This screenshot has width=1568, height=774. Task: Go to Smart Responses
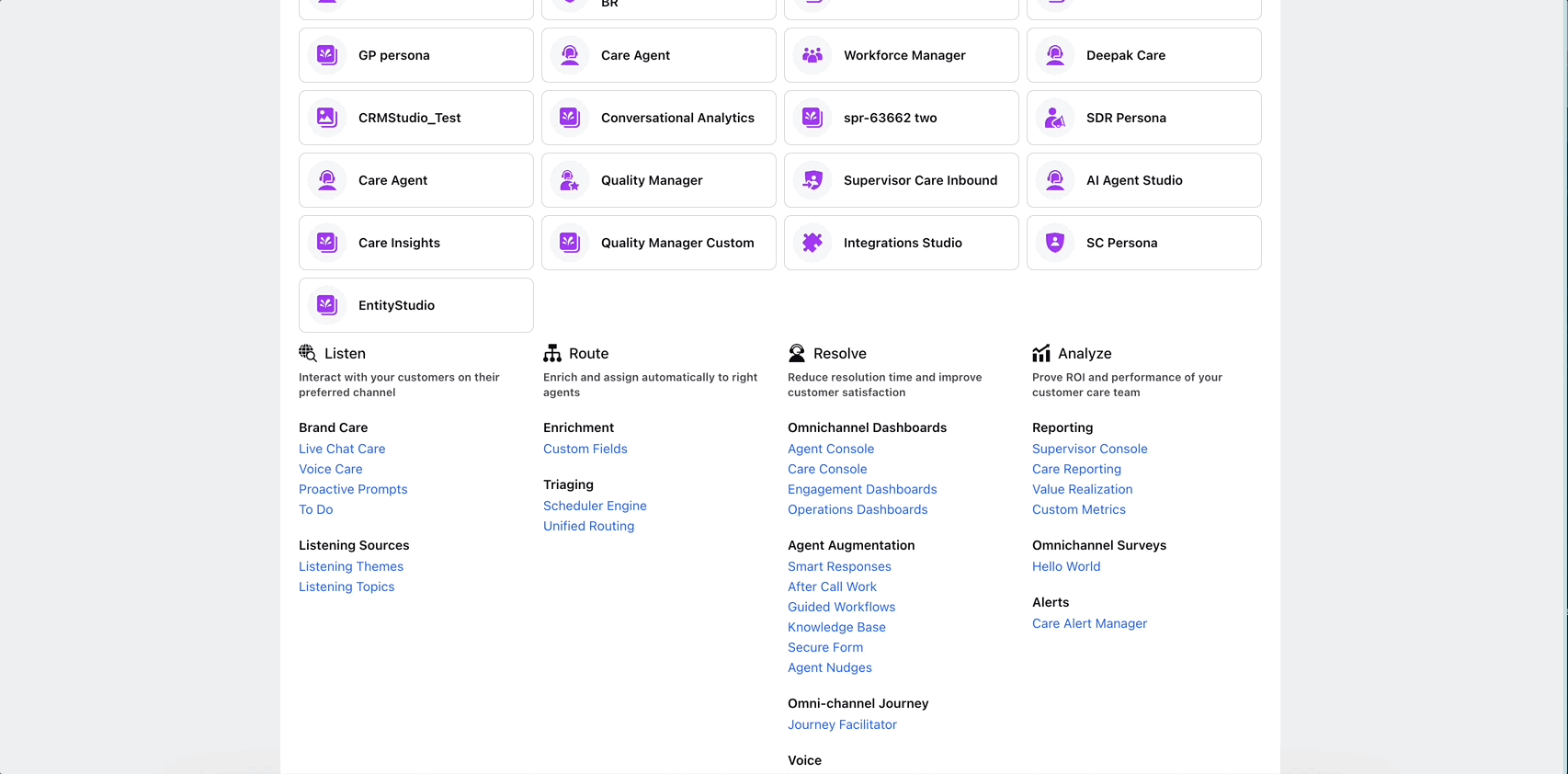(839, 566)
